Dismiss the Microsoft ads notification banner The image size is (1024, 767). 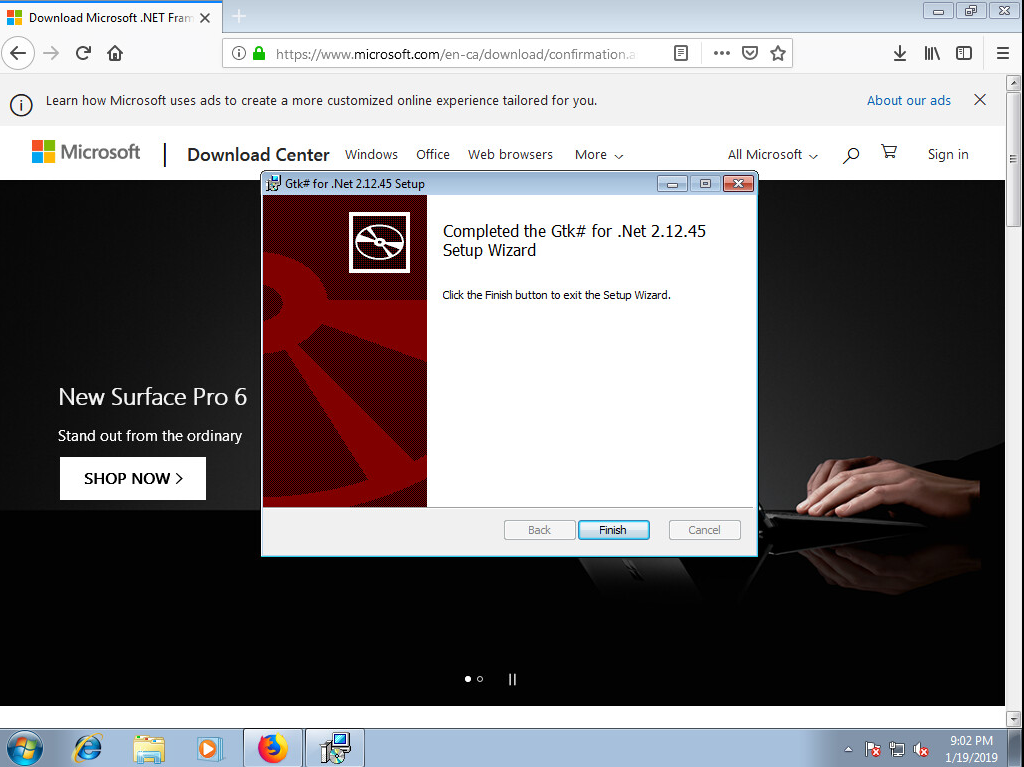[980, 100]
